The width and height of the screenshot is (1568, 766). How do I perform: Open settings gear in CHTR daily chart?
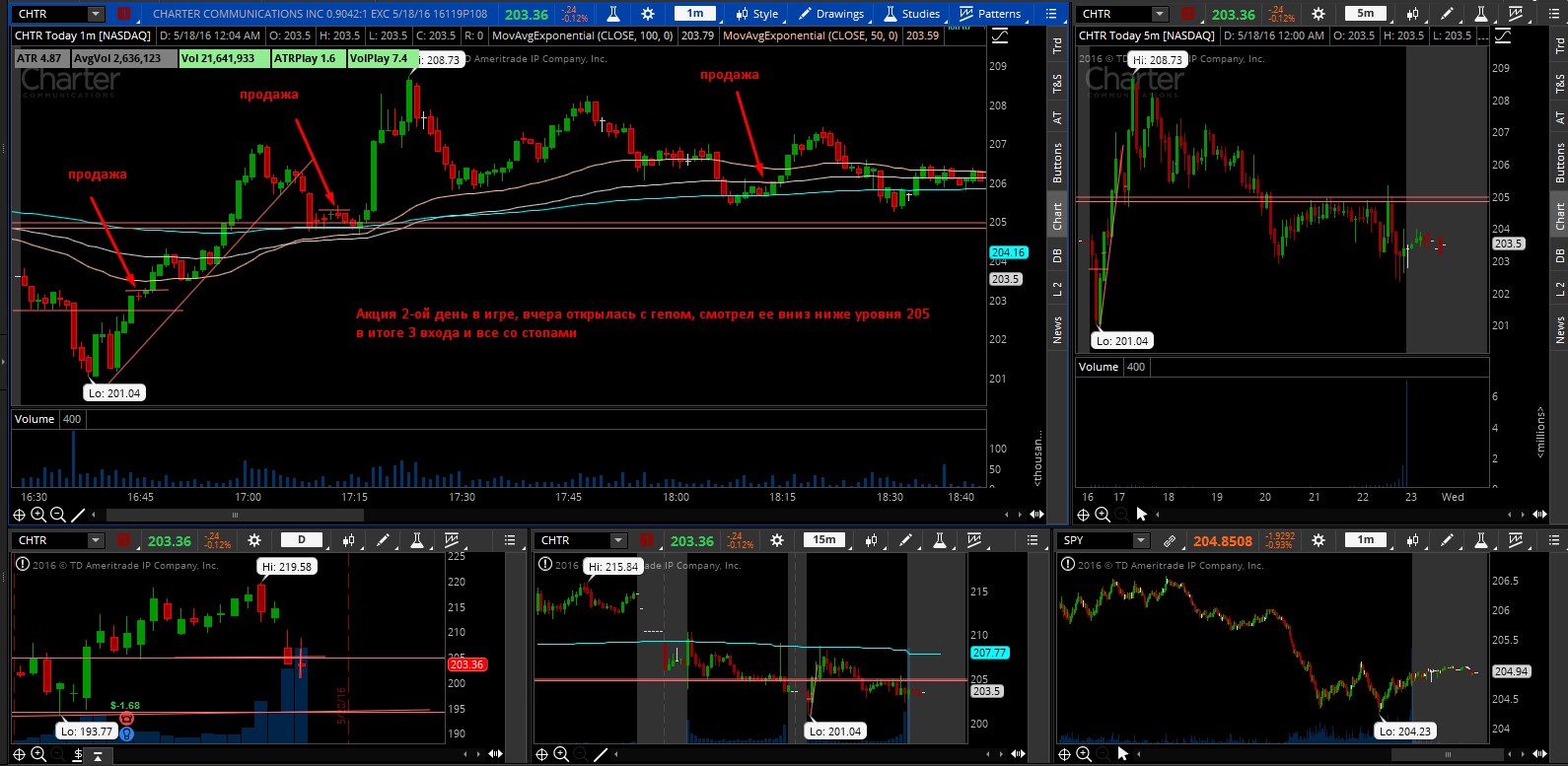point(254,540)
